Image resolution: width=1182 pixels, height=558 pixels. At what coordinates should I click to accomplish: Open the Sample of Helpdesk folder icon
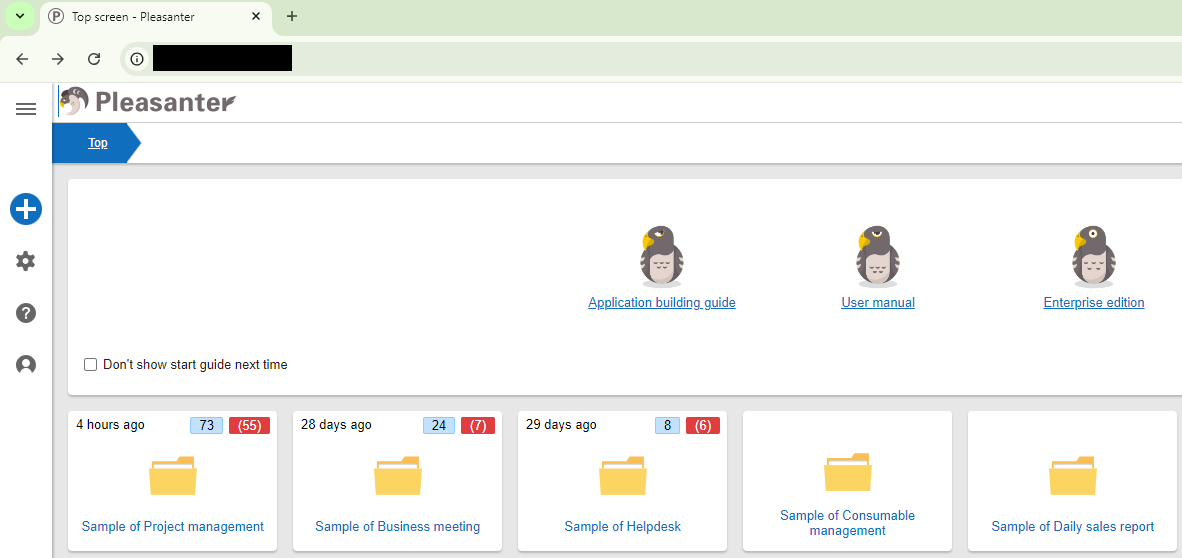coord(623,476)
